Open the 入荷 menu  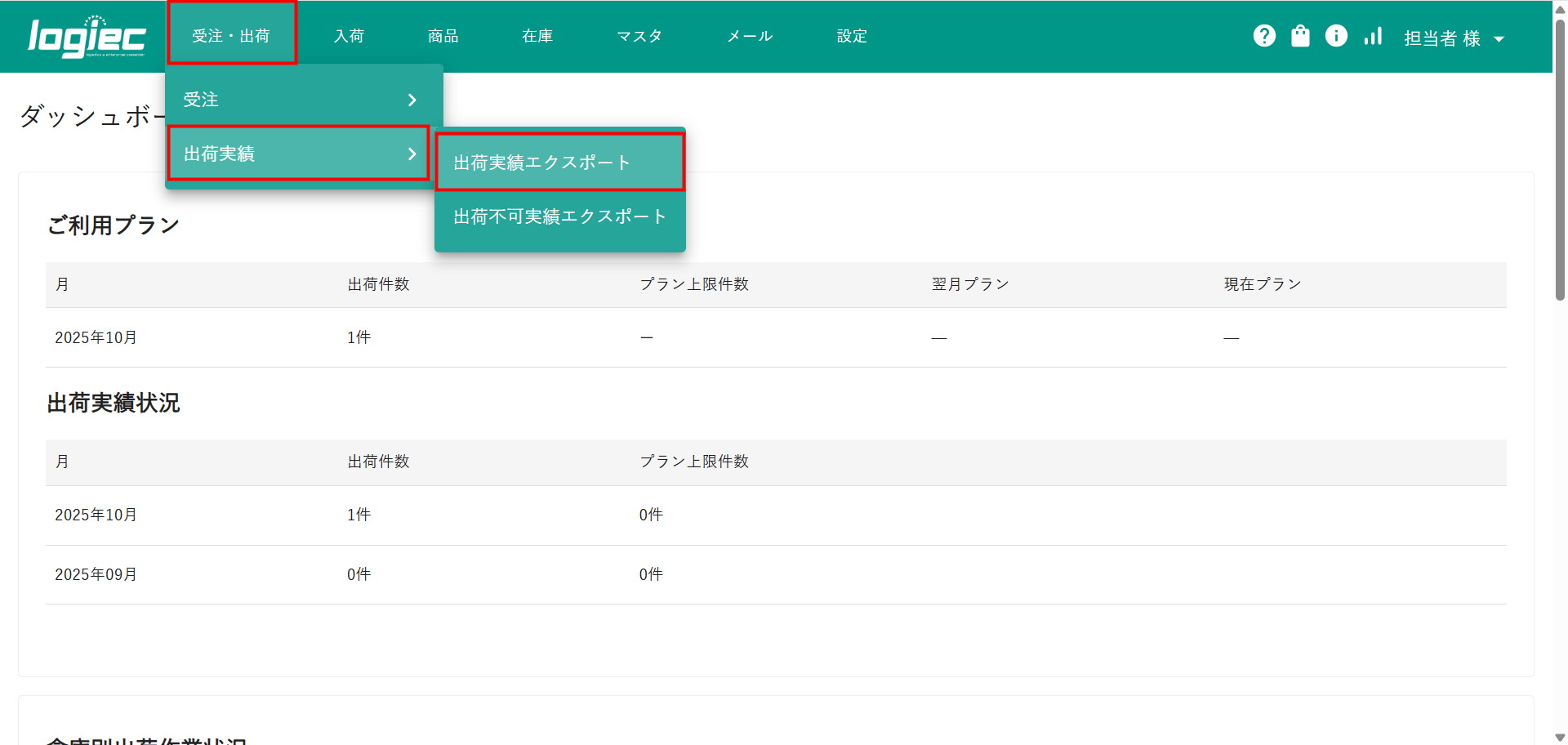tap(349, 36)
